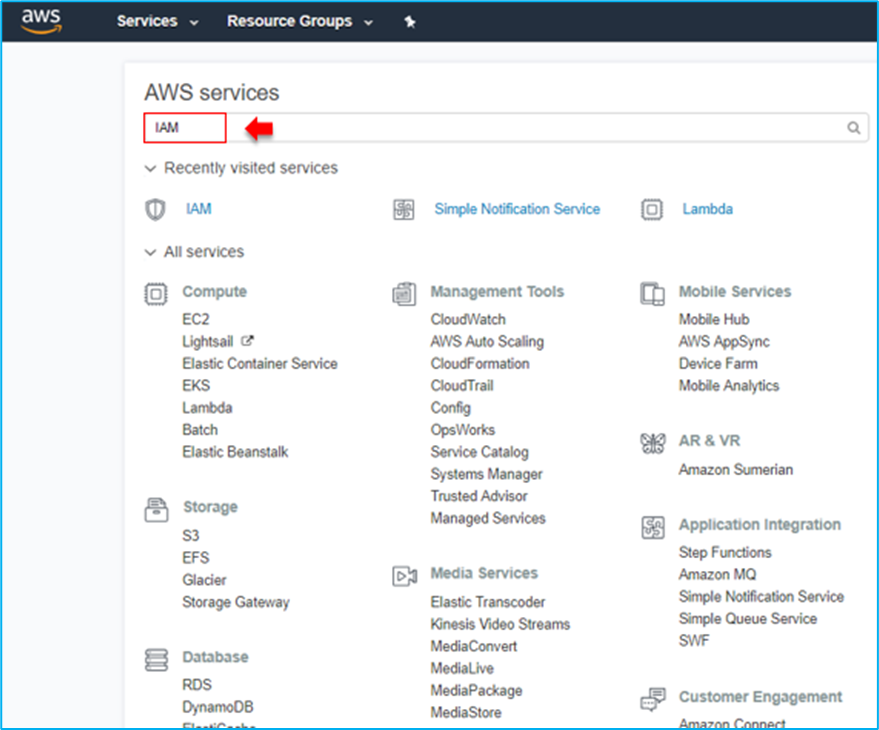879x730 pixels.
Task: Open the DynamoDB service
Action: 218,707
